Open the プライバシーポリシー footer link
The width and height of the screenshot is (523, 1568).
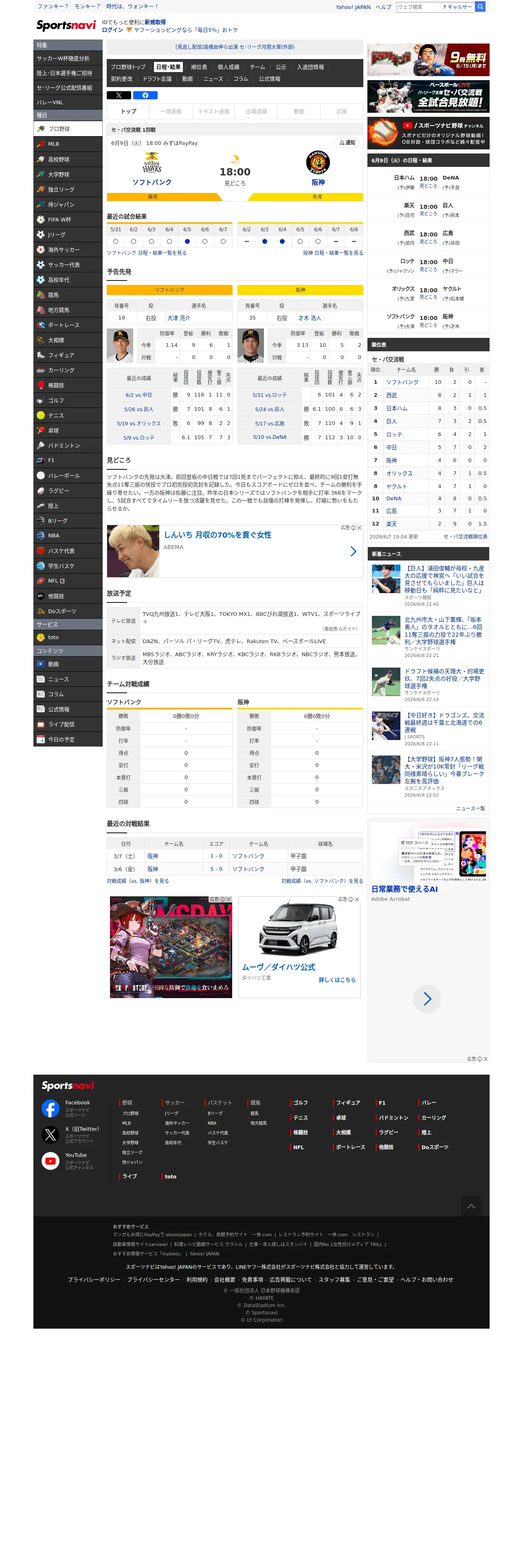94,1279
